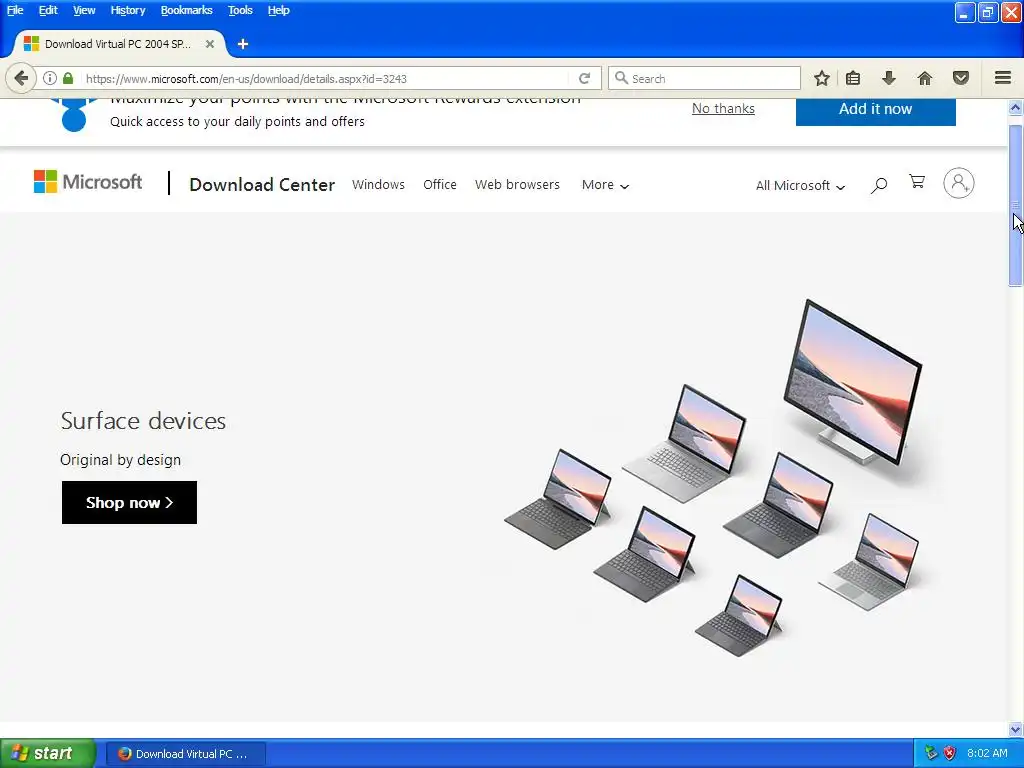Click the Surface devices product image

point(713,478)
